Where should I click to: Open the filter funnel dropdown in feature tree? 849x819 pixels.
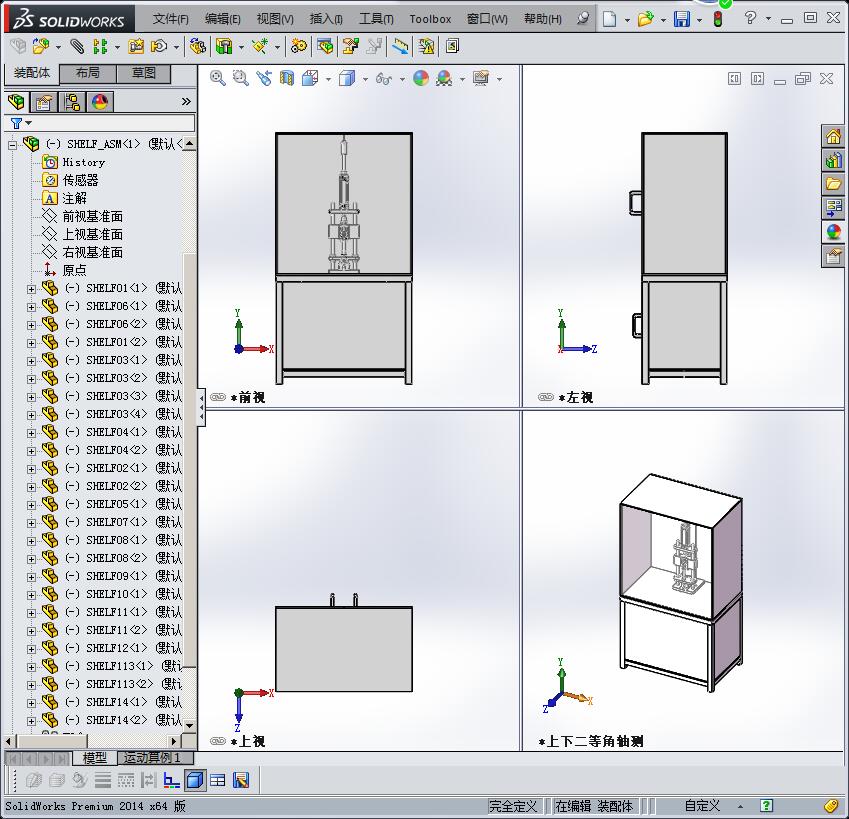tap(21, 123)
